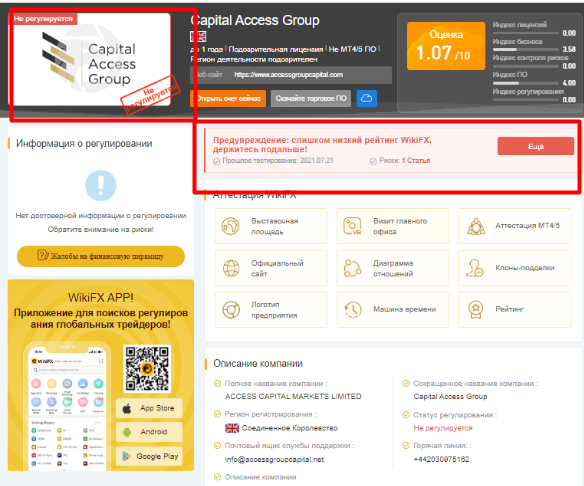Screen dimensions: 584x486
Task: Click Скачайте торговое ПО button
Action: point(311,98)
